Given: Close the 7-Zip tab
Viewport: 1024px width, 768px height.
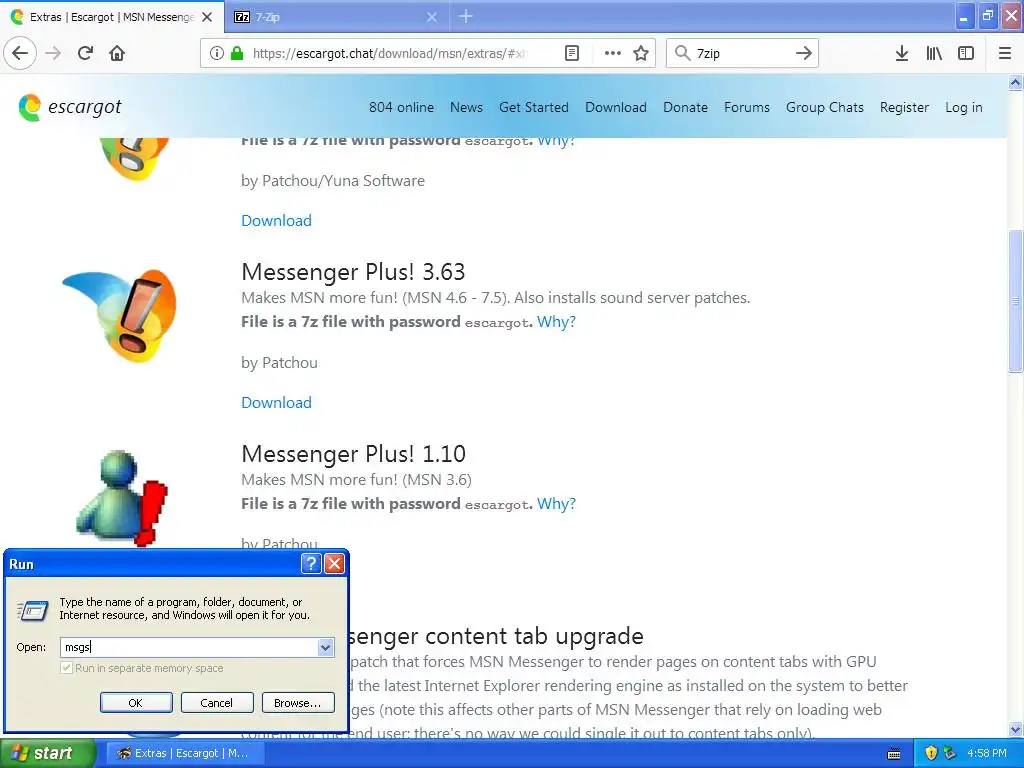Looking at the screenshot, I should [x=432, y=17].
